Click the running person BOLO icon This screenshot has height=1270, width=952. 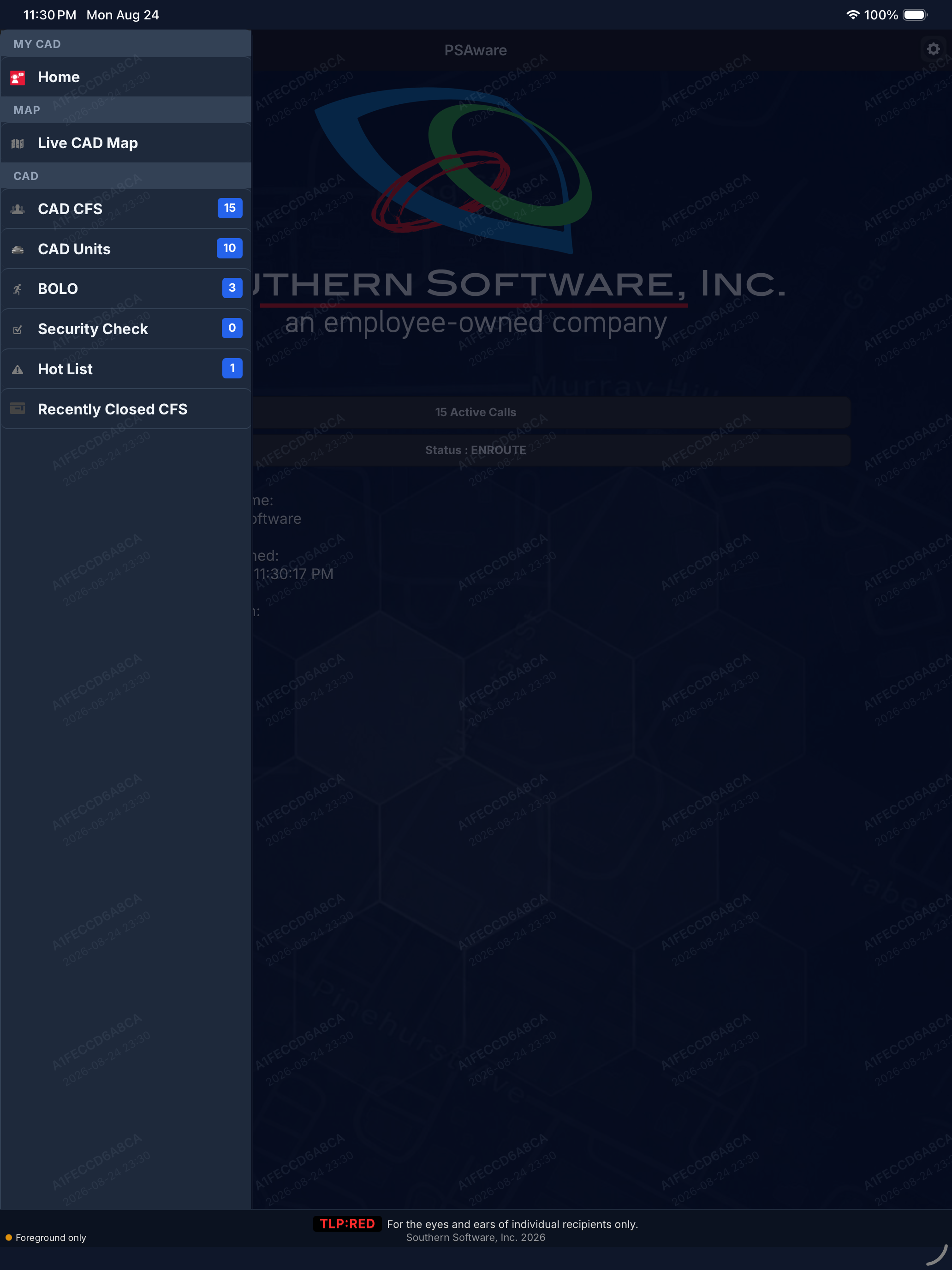pos(18,289)
